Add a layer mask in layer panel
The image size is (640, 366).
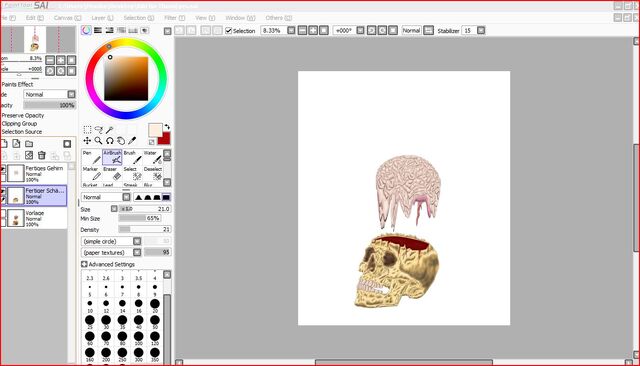pos(67,144)
